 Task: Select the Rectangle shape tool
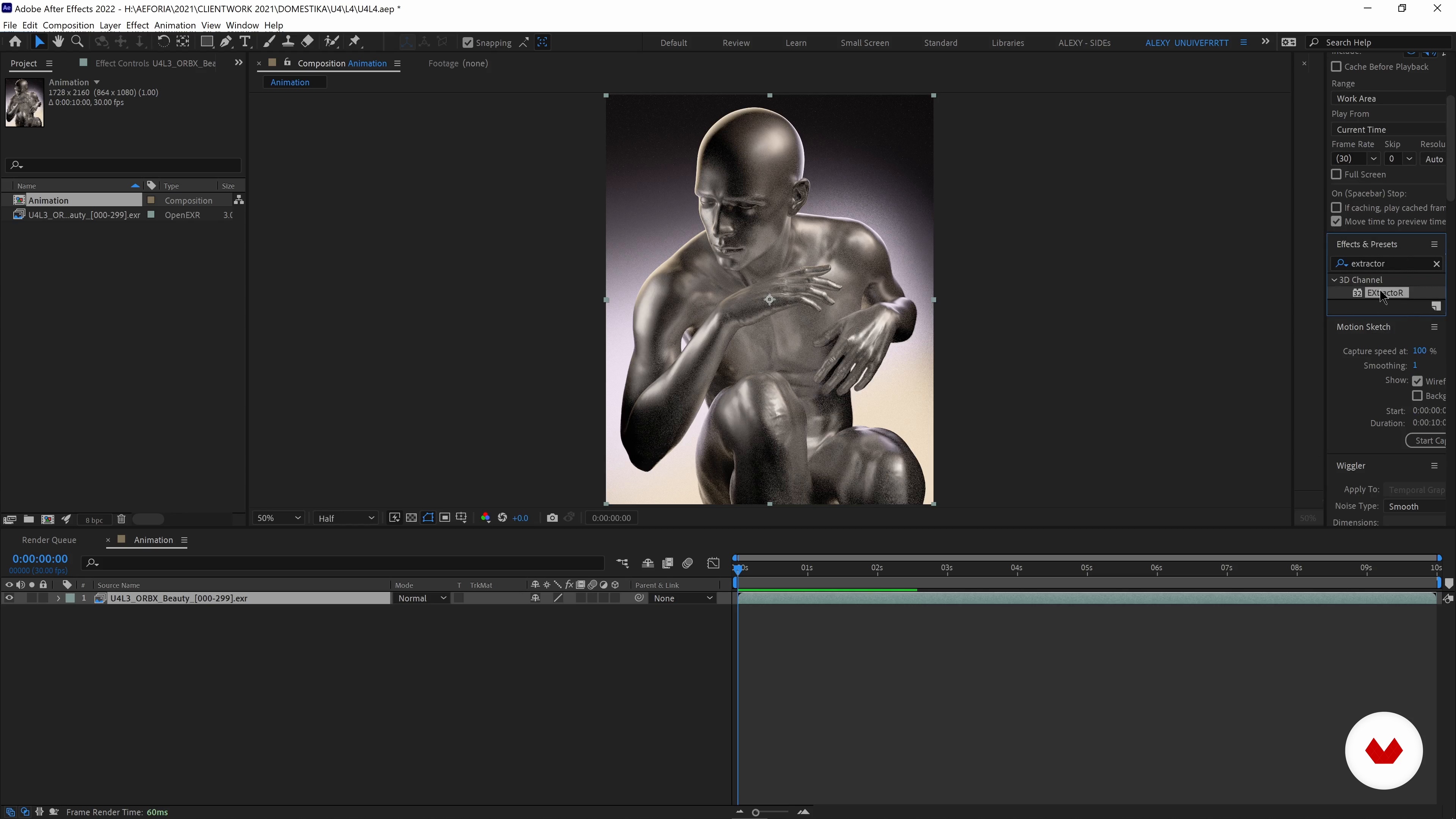click(207, 42)
